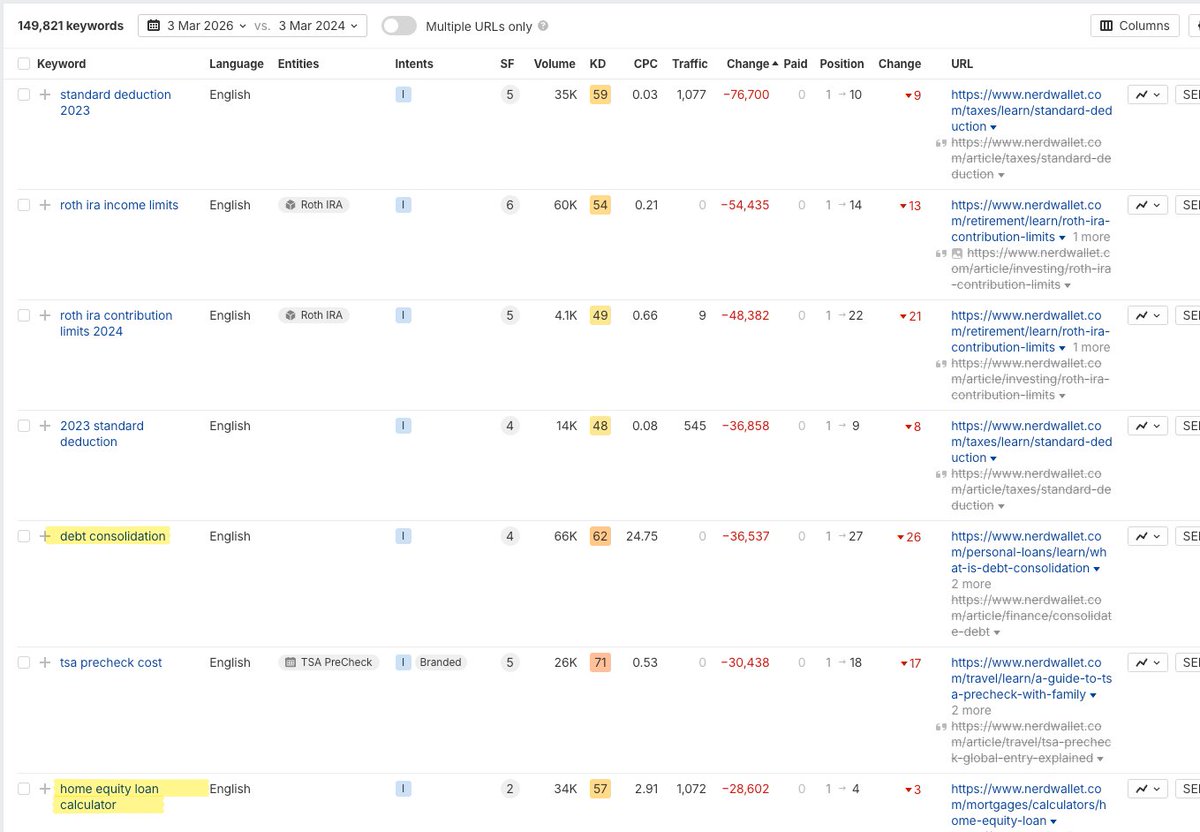Add roth ira income limits with plus icon
1200x832 pixels.
[45, 205]
